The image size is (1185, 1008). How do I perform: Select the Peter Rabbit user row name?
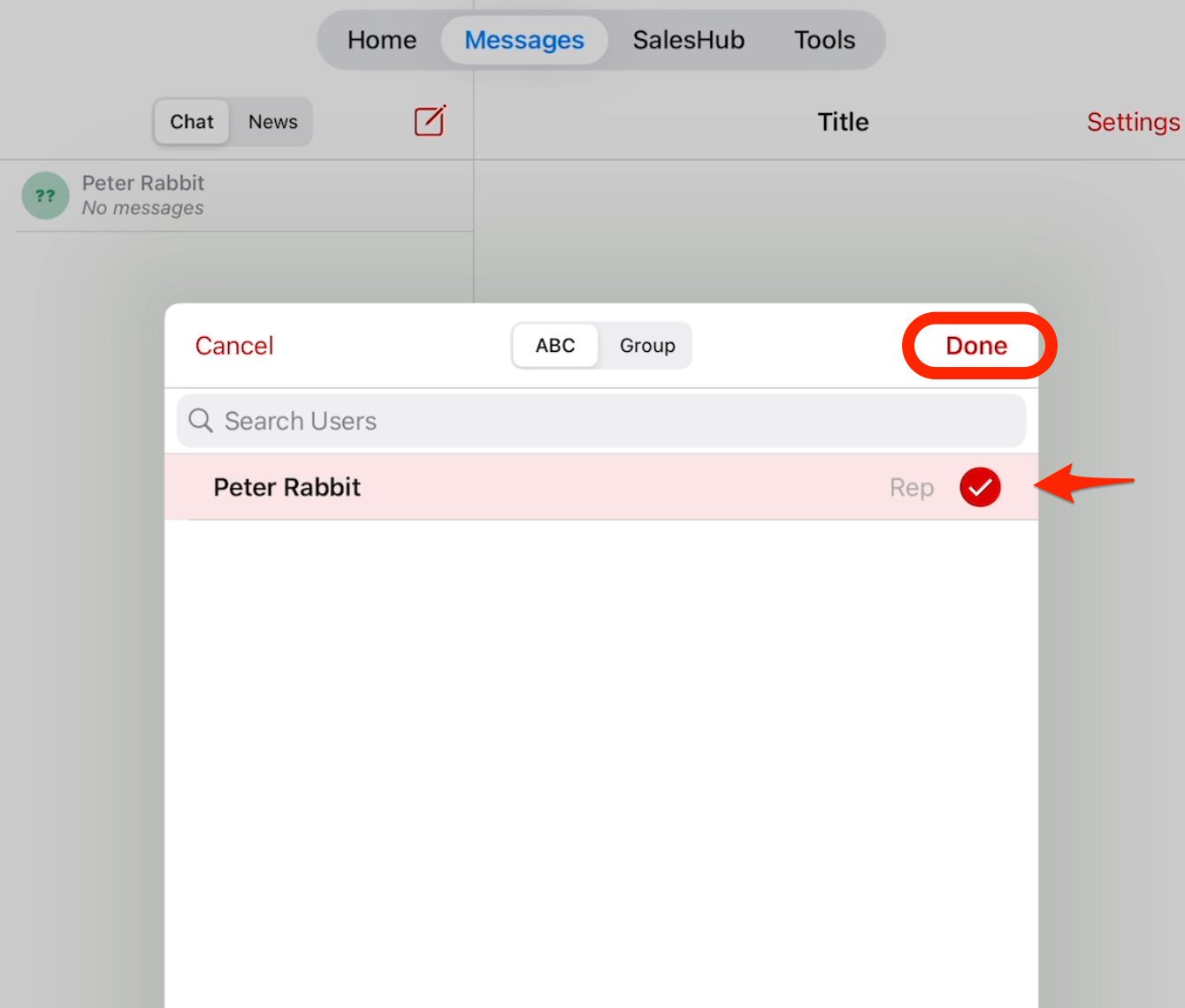point(287,487)
